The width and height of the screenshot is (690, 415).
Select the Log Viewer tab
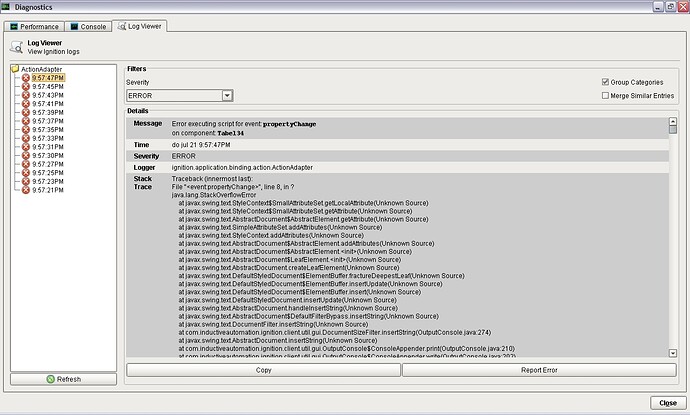(139, 26)
